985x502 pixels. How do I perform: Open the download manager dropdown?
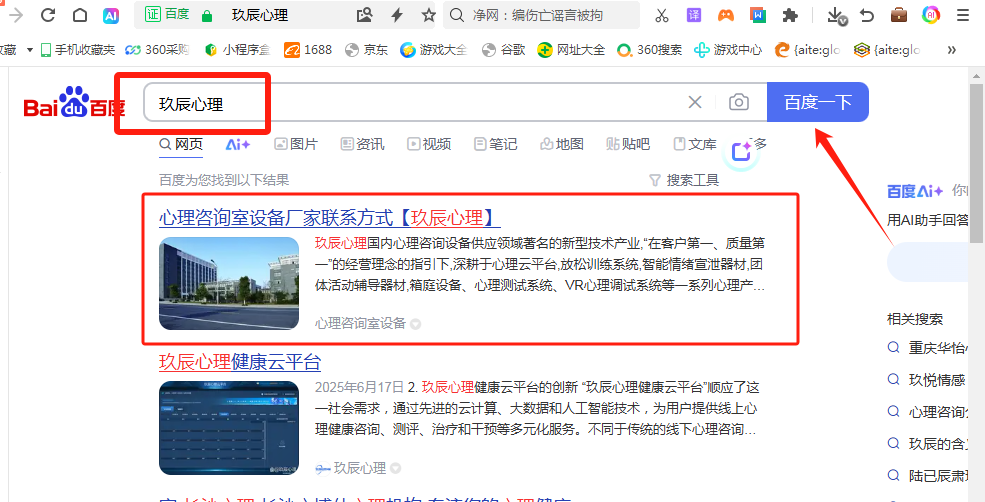(837, 15)
